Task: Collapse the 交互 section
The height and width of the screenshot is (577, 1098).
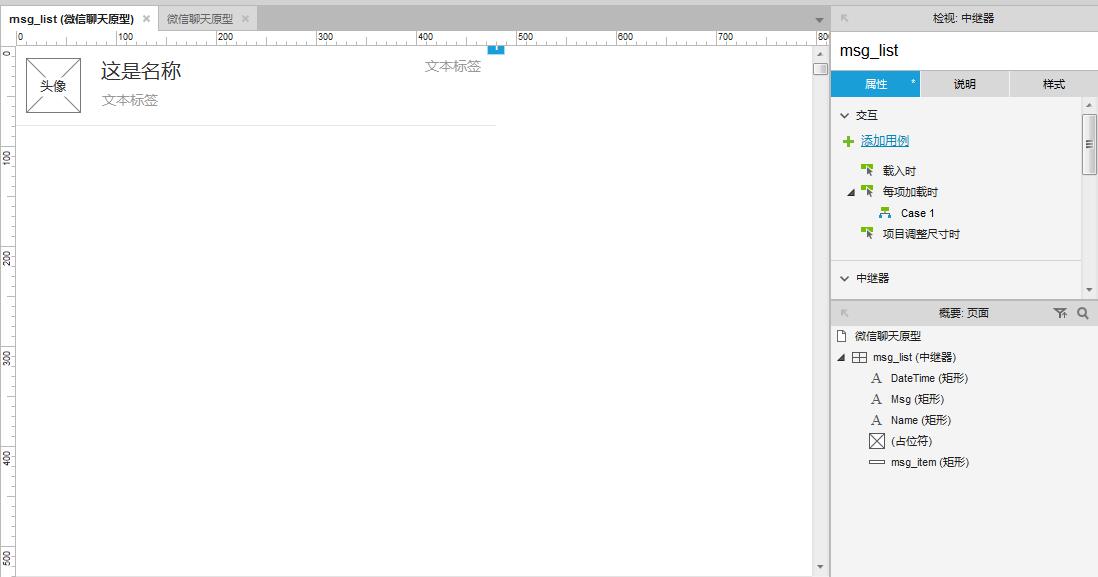Action: point(845,116)
